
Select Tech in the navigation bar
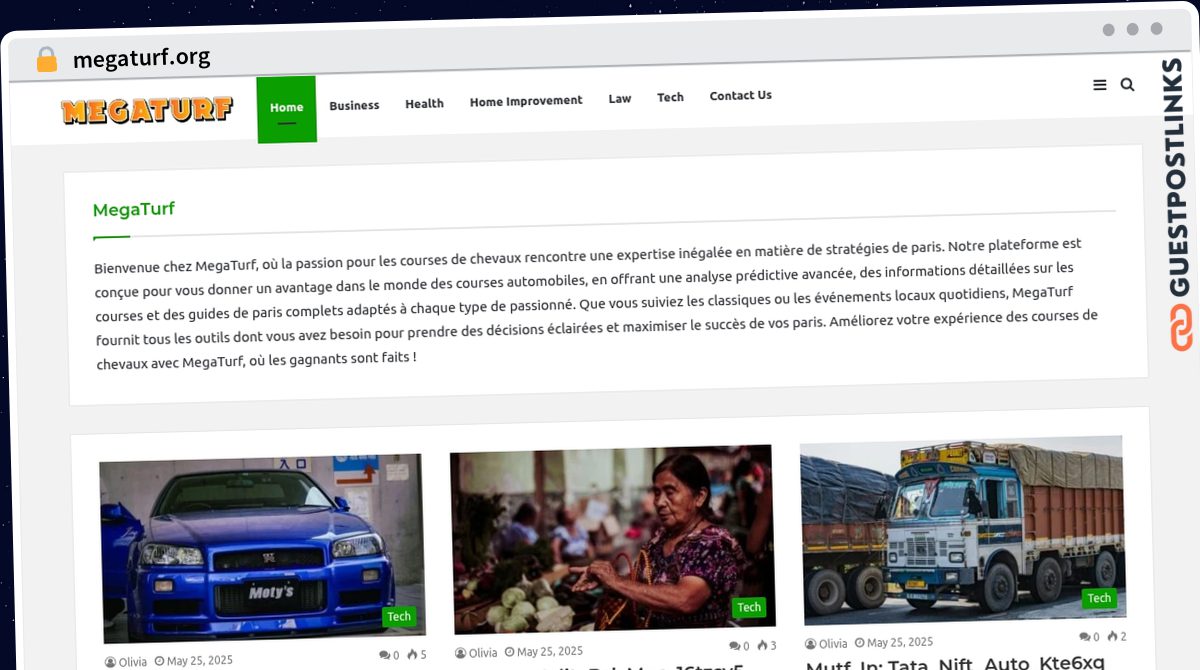point(670,97)
